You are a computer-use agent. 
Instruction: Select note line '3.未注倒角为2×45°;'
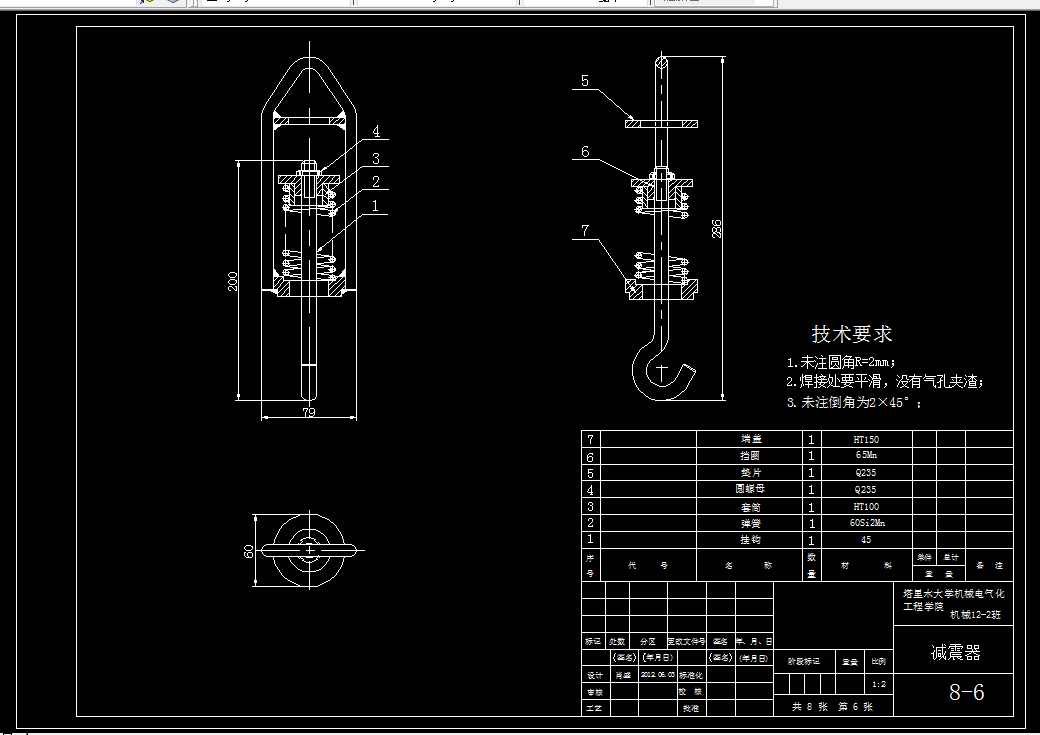coord(854,402)
